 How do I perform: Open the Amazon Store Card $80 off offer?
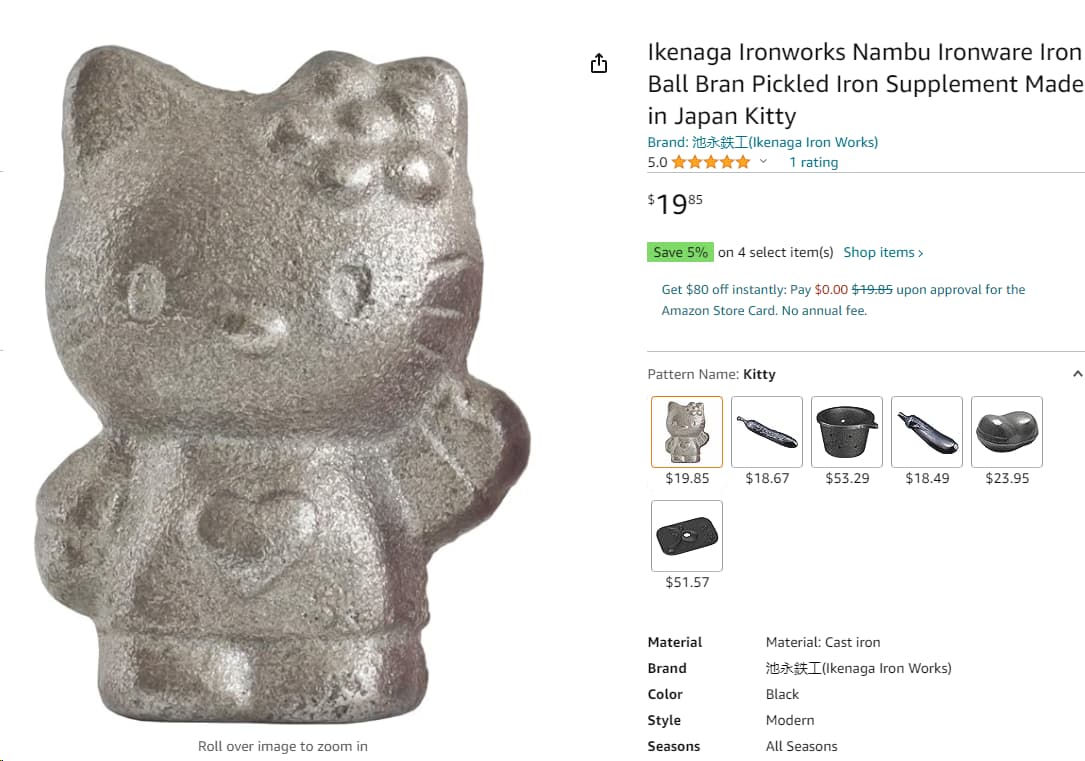coord(843,300)
